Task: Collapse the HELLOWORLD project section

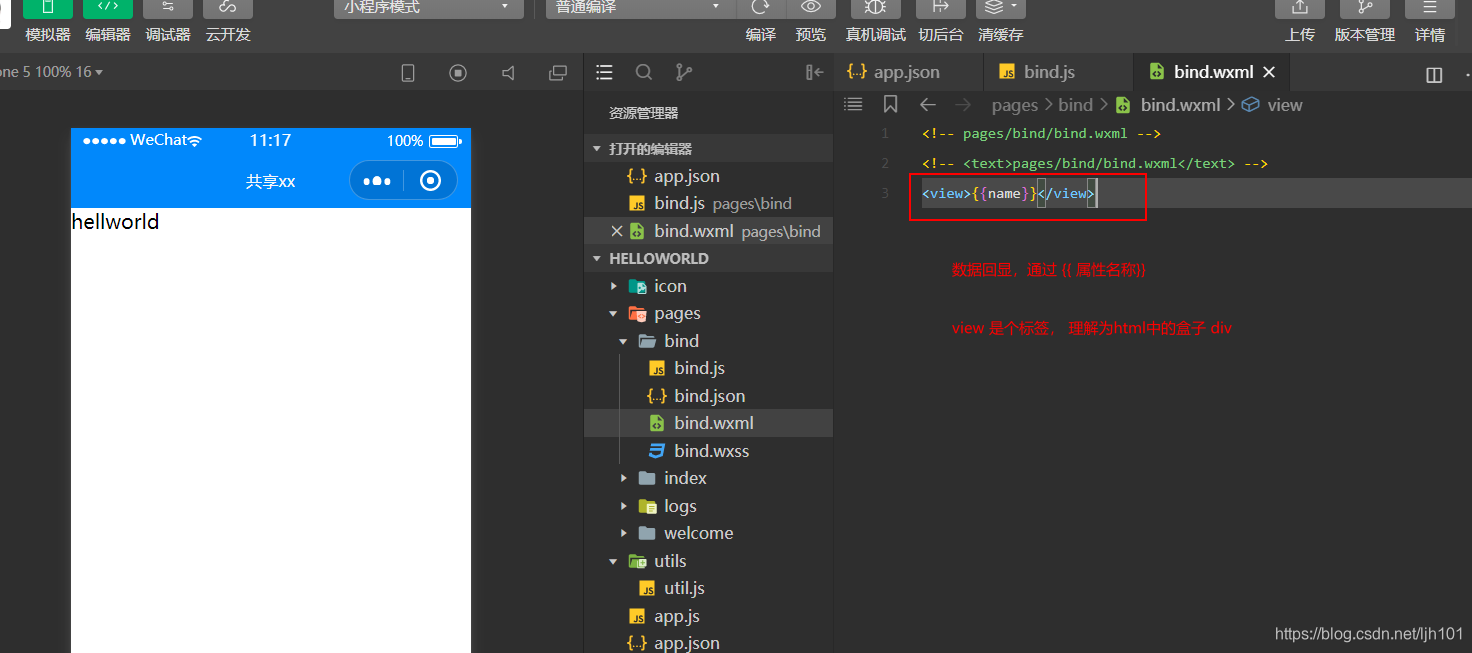Action: pyautogui.click(x=708, y=258)
